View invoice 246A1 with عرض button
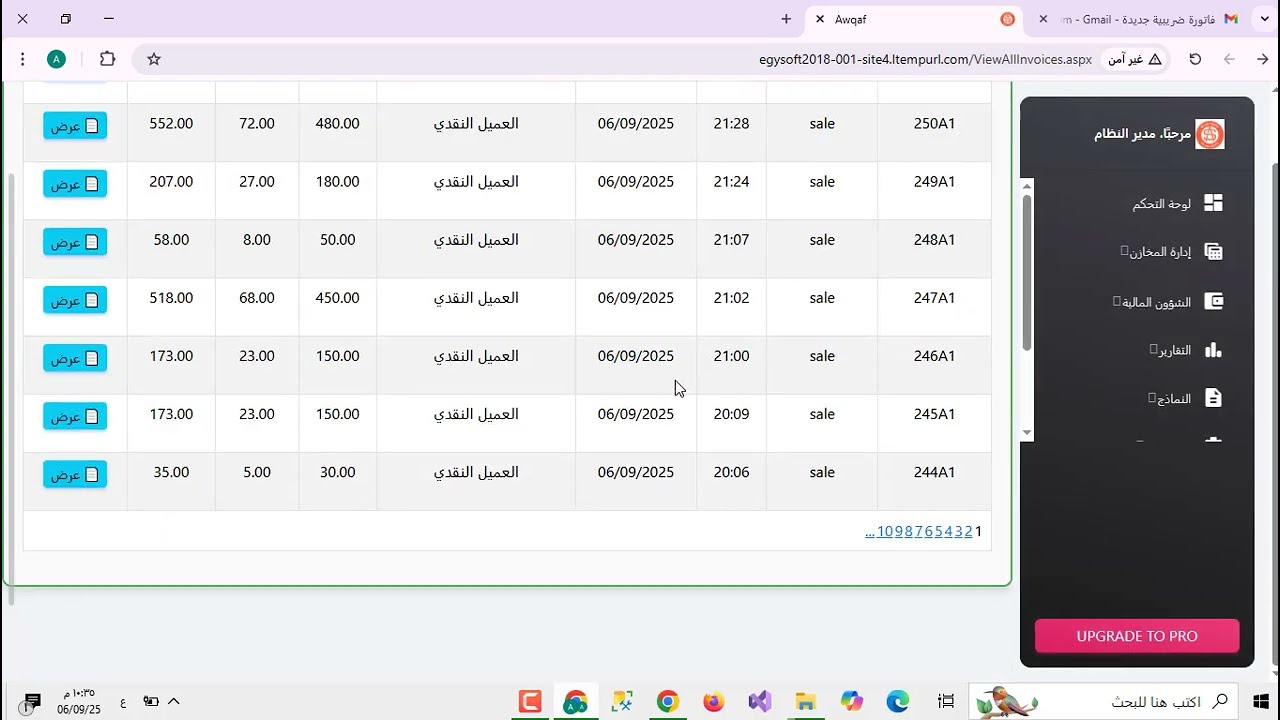The width and height of the screenshot is (1280, 720). pyautogui.click(x=75, y=358)
